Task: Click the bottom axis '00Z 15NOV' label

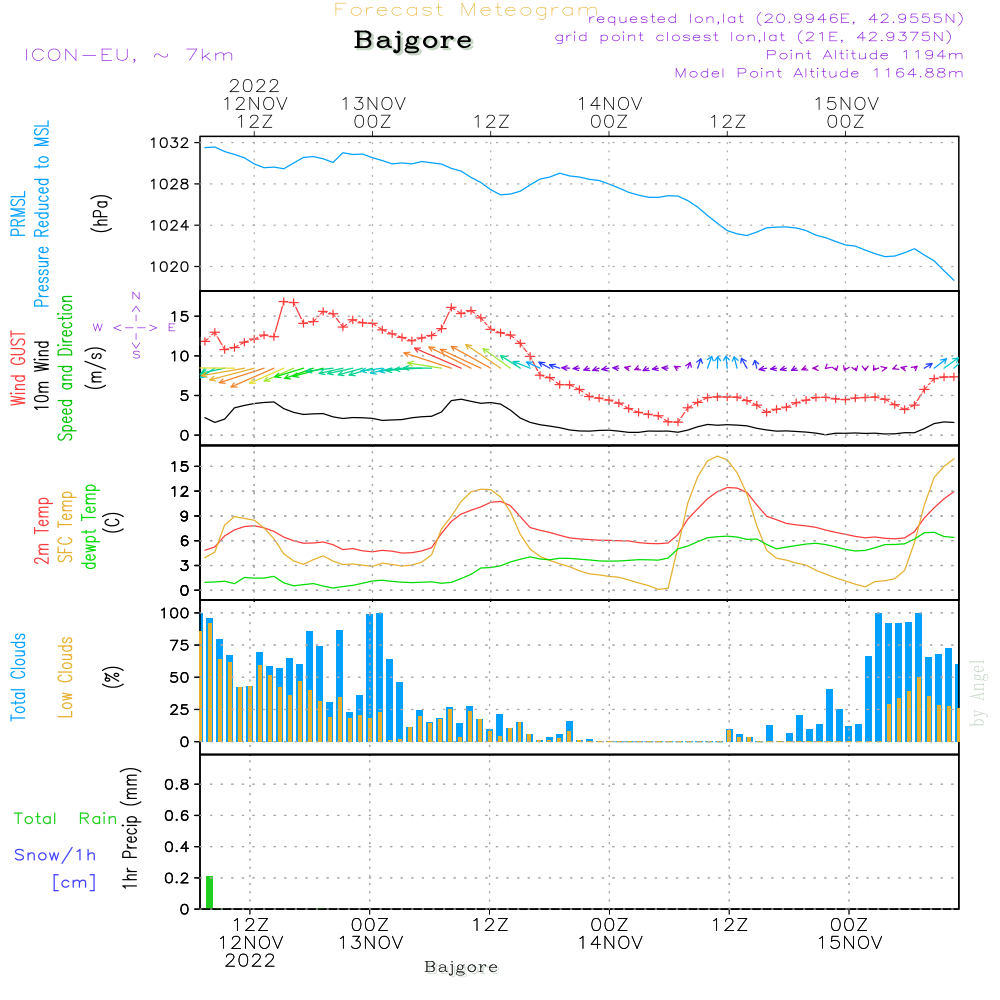Action: coord(850,934)
